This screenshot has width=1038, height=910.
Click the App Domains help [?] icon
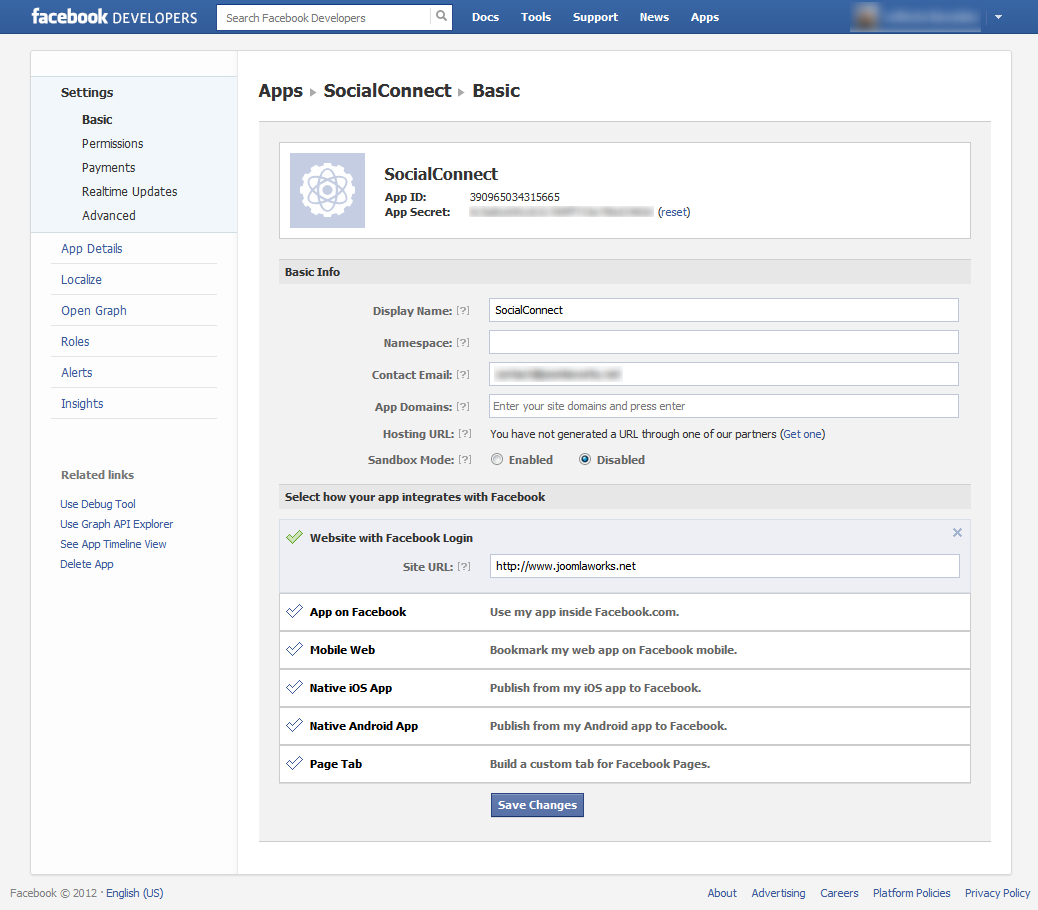pyautogui.click(x=463, y=406)
